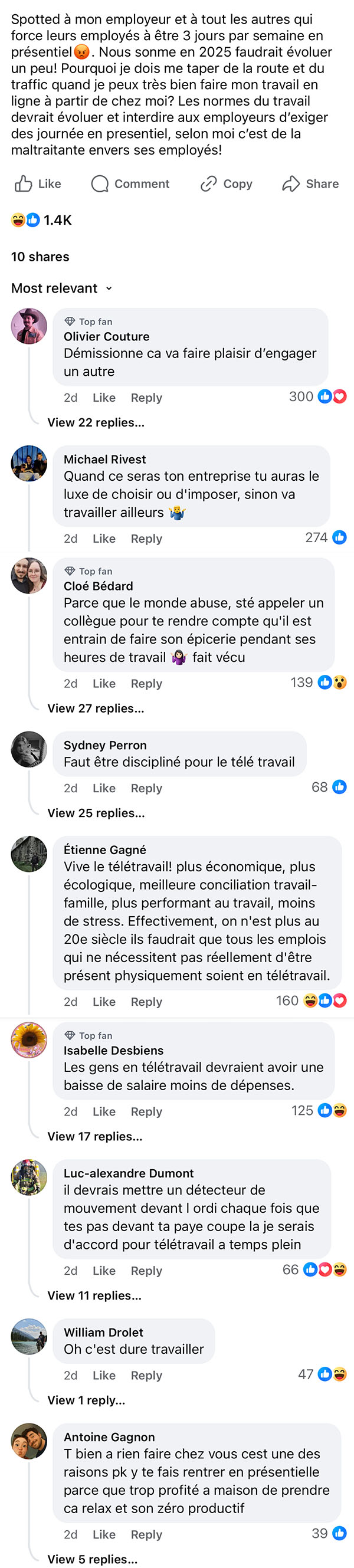The width and height of the screenshot is (354, 1568).
Task: Open William Drolet's profile name link
Action: (x=104, y=1333)
